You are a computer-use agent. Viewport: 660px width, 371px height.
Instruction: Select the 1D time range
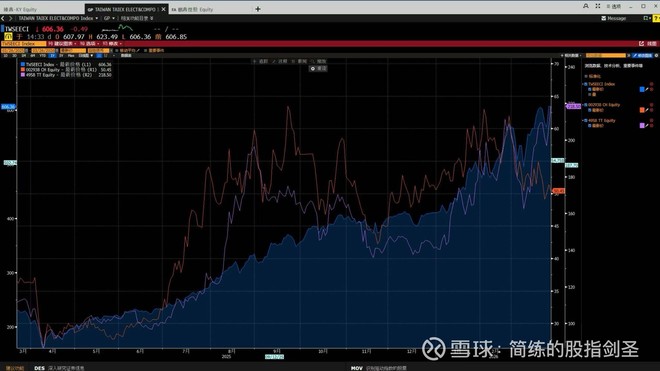(x=5, y=55)
